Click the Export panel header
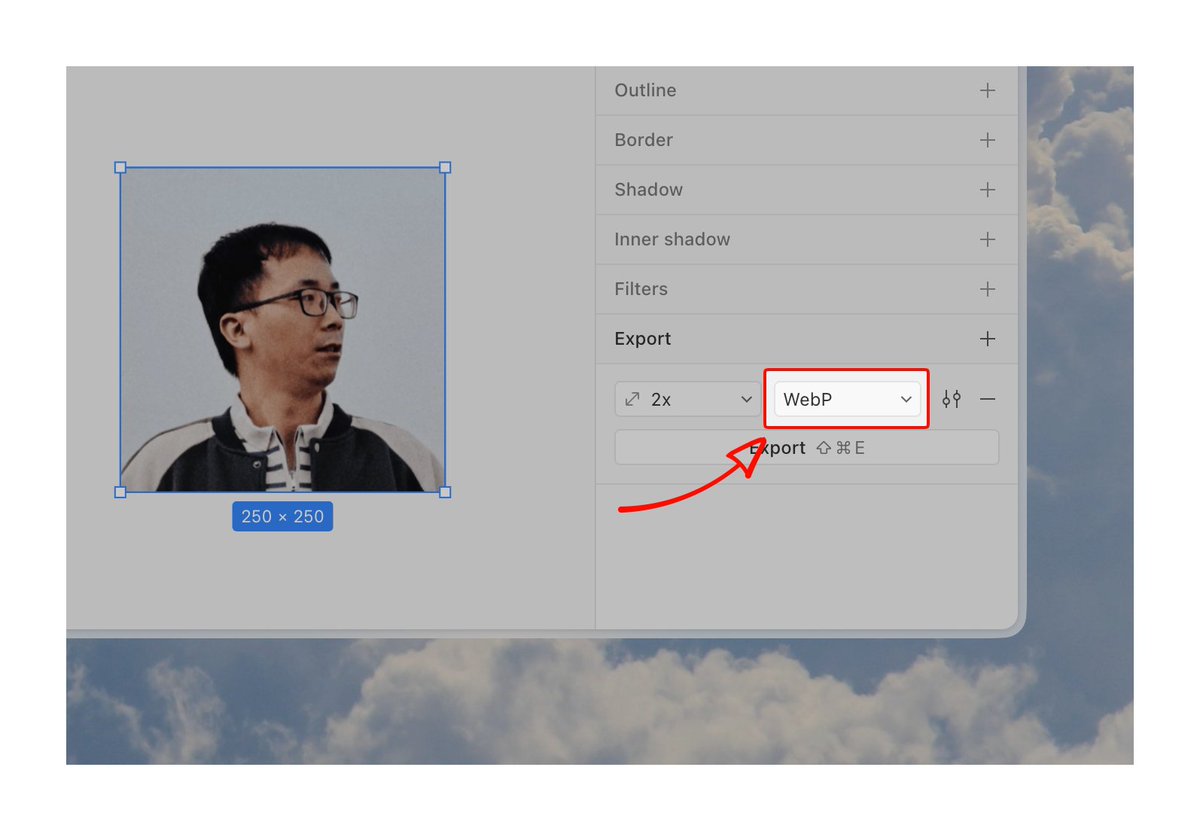 pos(643,338)
